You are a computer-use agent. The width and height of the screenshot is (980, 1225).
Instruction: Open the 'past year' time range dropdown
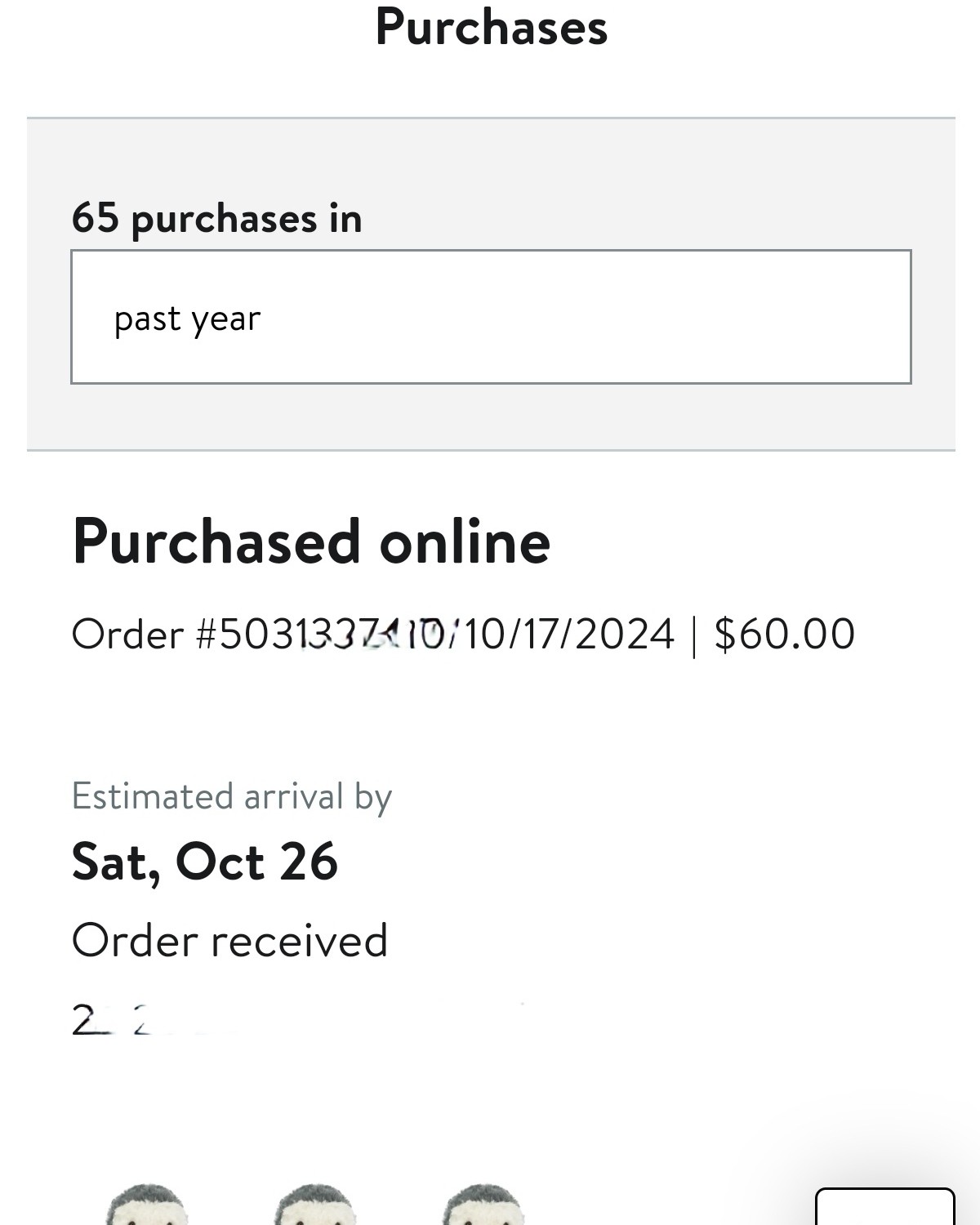tap(490, 317)
